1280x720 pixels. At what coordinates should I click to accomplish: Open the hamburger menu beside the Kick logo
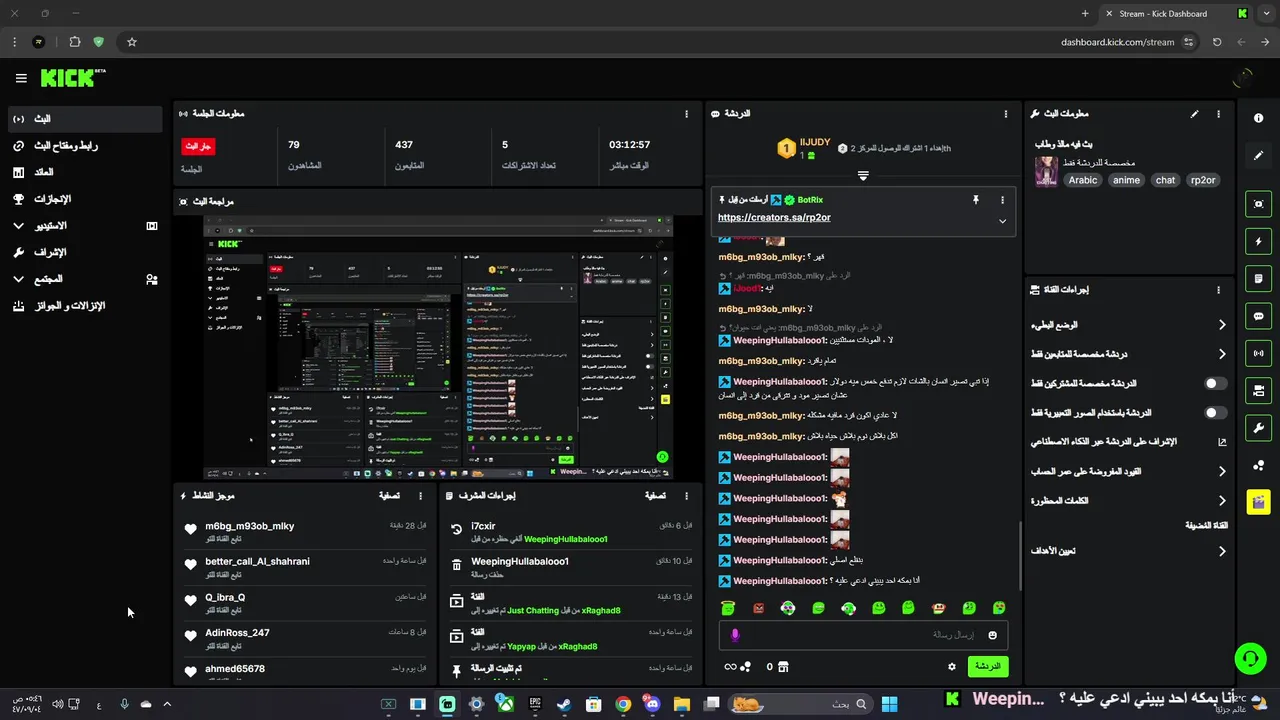coord(21,78)
